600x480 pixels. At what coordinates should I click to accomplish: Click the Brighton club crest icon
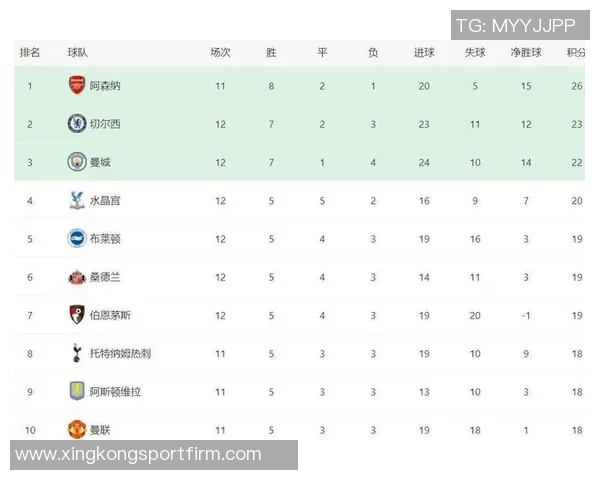pos(77,238)
